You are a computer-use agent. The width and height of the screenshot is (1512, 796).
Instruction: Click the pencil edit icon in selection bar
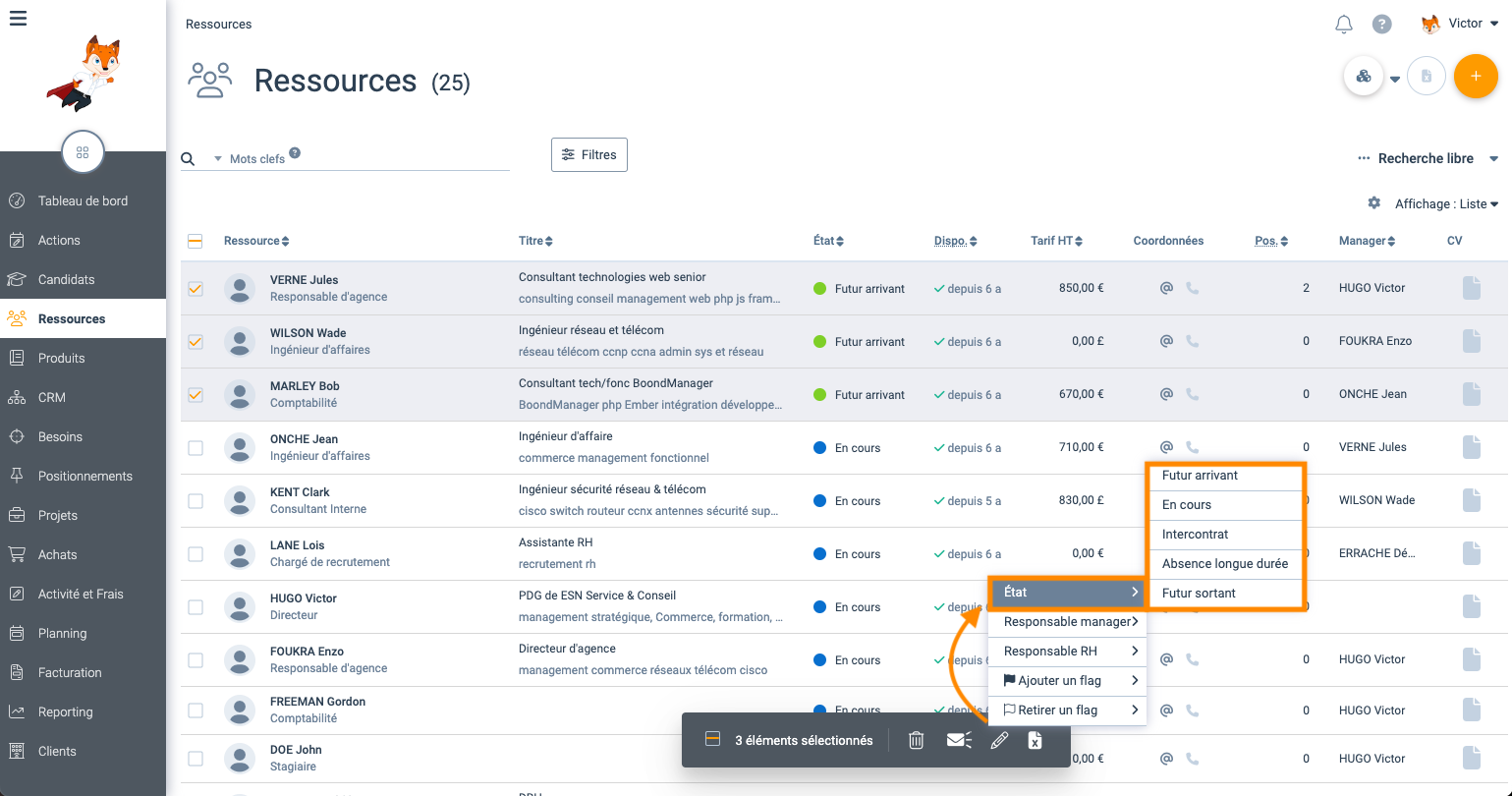(x=999, y=741)
